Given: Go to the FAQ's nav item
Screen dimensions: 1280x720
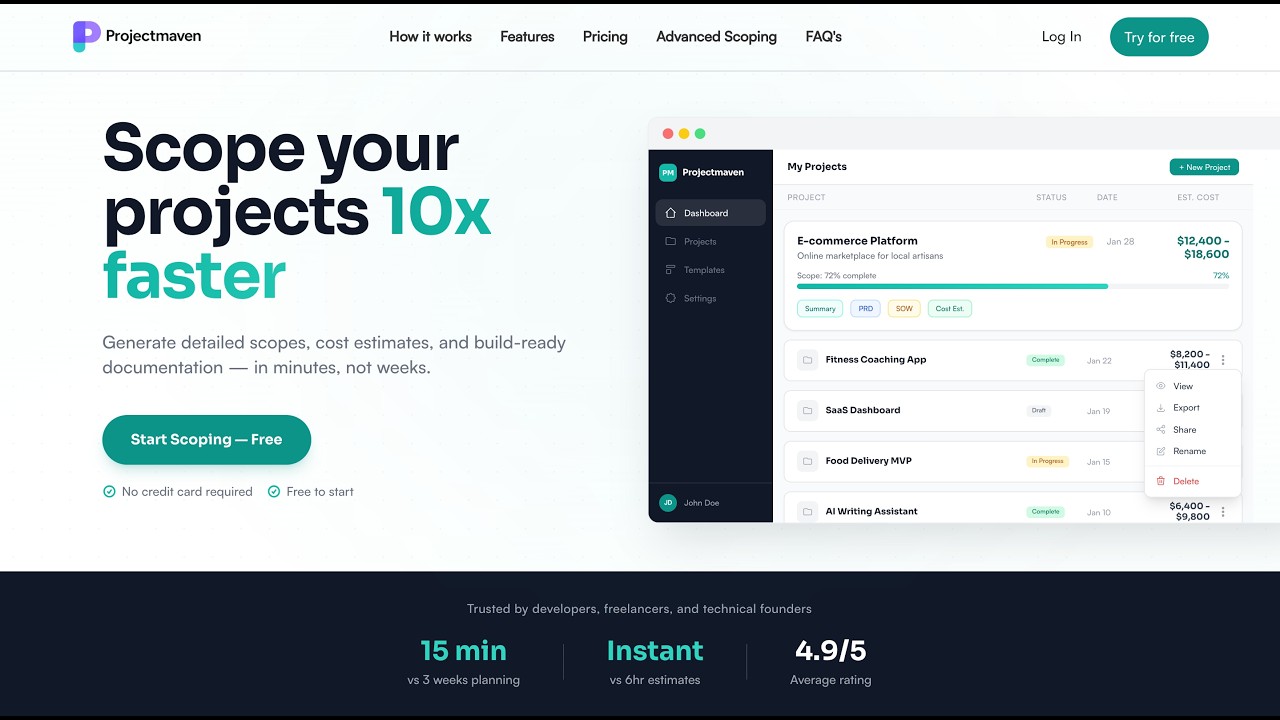Looking at the screenshot, I should click(824, 37).
